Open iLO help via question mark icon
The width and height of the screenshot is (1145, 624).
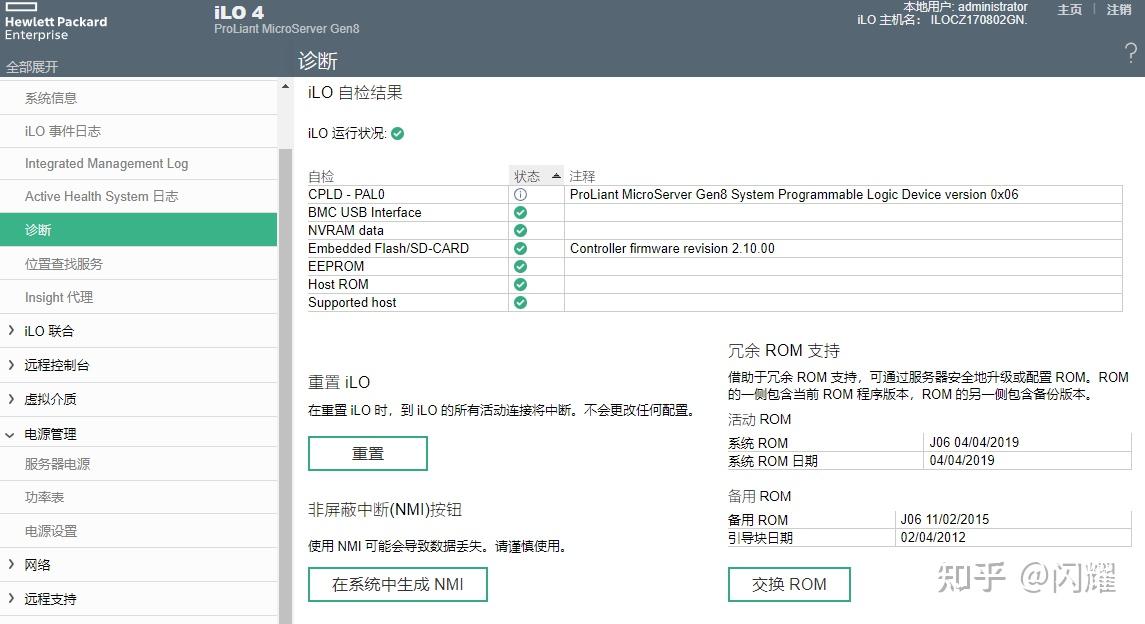pyautogui.click(x=1131, y=51)
